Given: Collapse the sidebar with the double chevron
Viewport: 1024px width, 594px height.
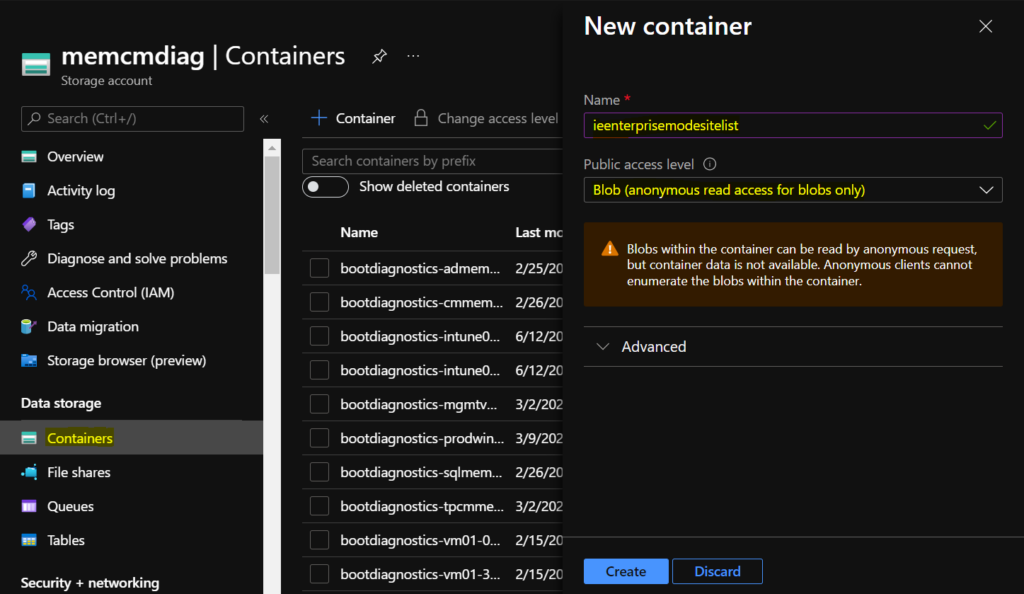Looking at the screenshot, I should click(x=264, y=119).
